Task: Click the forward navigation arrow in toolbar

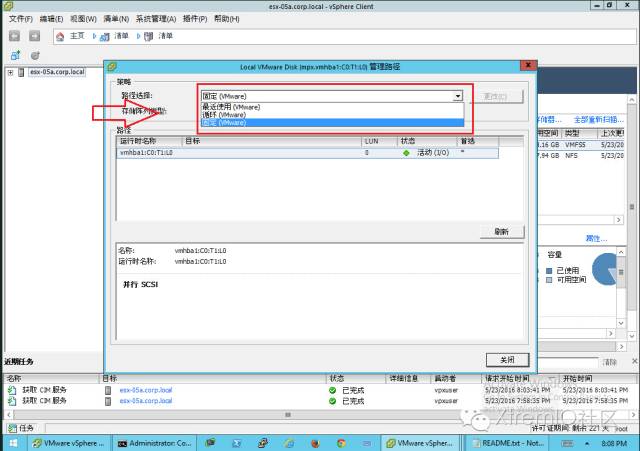Action: tap(35, 36)
